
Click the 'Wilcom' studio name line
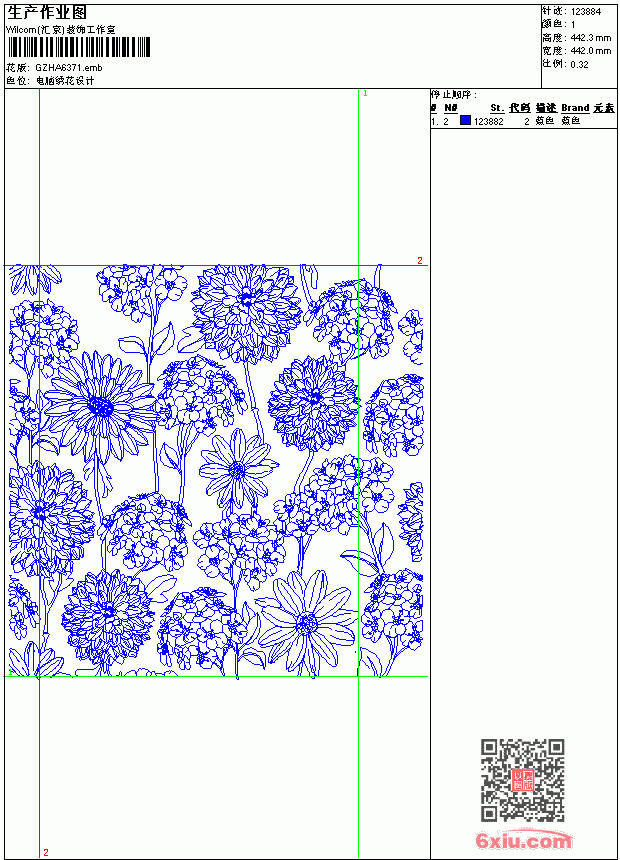point(60,30)
